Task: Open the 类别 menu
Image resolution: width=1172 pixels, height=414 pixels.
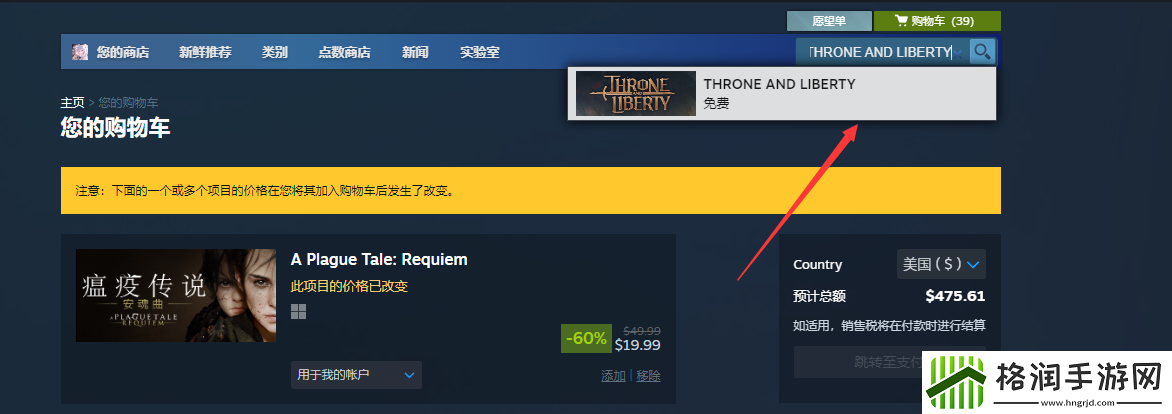Action: click(x=275, y=52)
